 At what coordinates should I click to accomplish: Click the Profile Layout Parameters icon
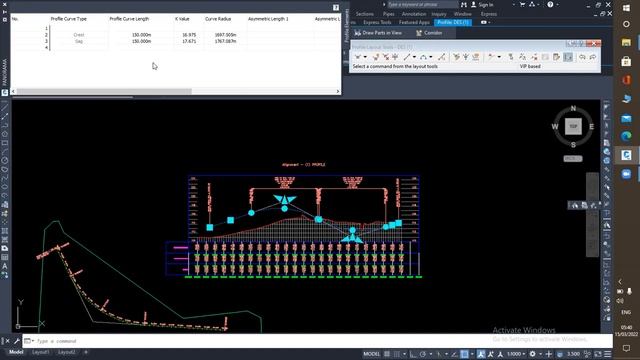[557, 57]
